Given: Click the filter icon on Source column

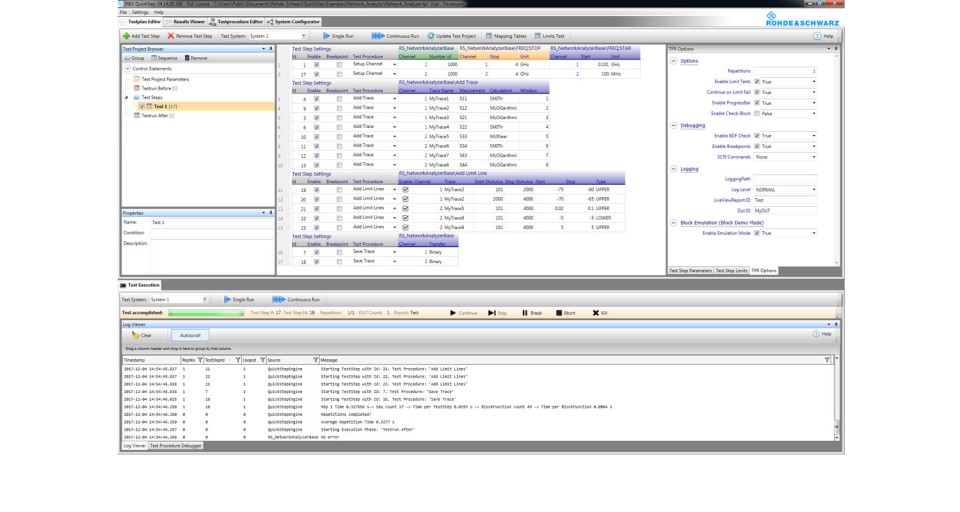Looking at the screenshot, I should click(315, 360).
